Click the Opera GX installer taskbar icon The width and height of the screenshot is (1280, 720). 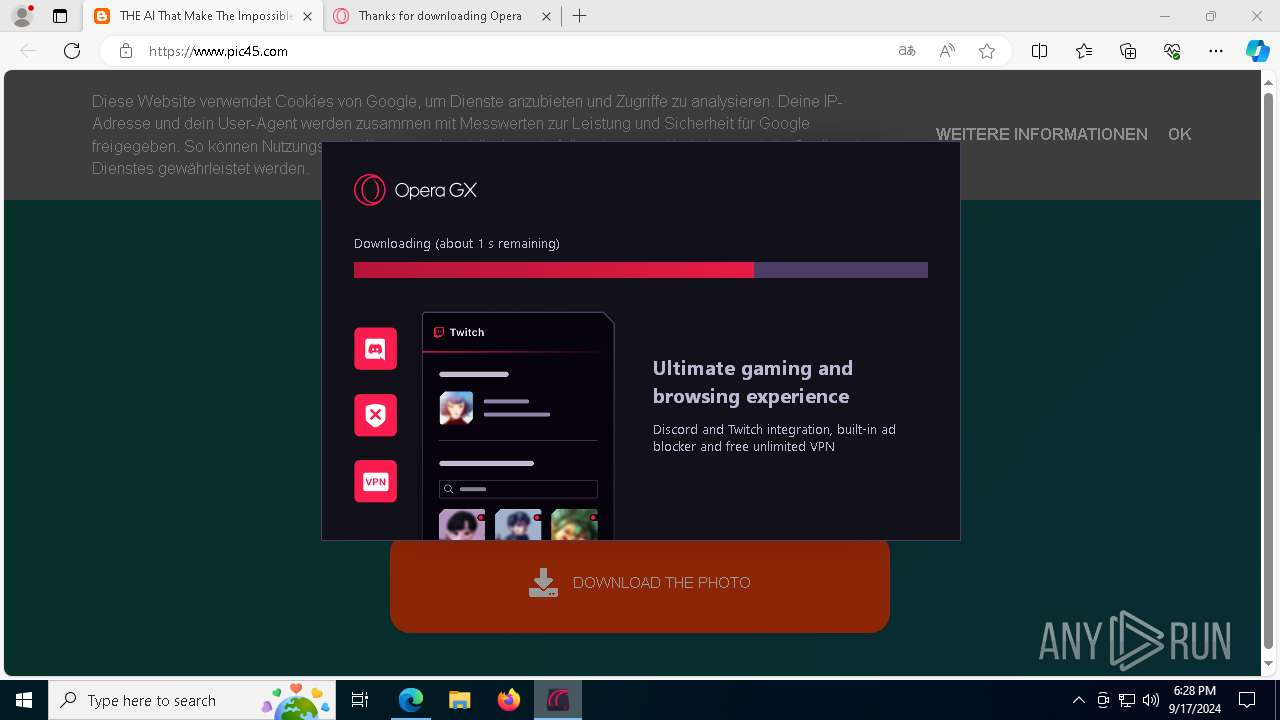click(557, 700)
